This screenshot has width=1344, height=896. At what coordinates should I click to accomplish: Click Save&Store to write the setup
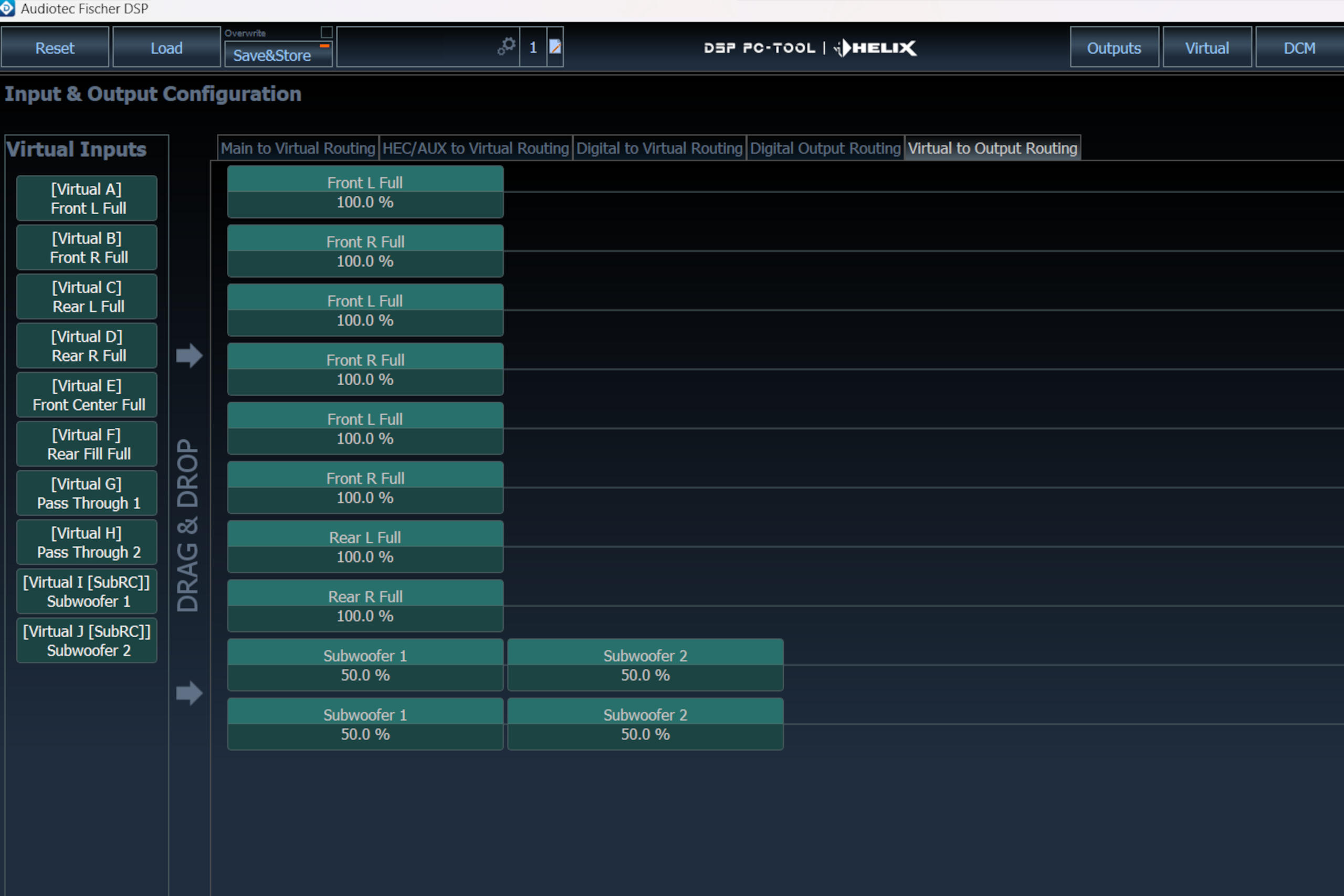pos(273,56)
